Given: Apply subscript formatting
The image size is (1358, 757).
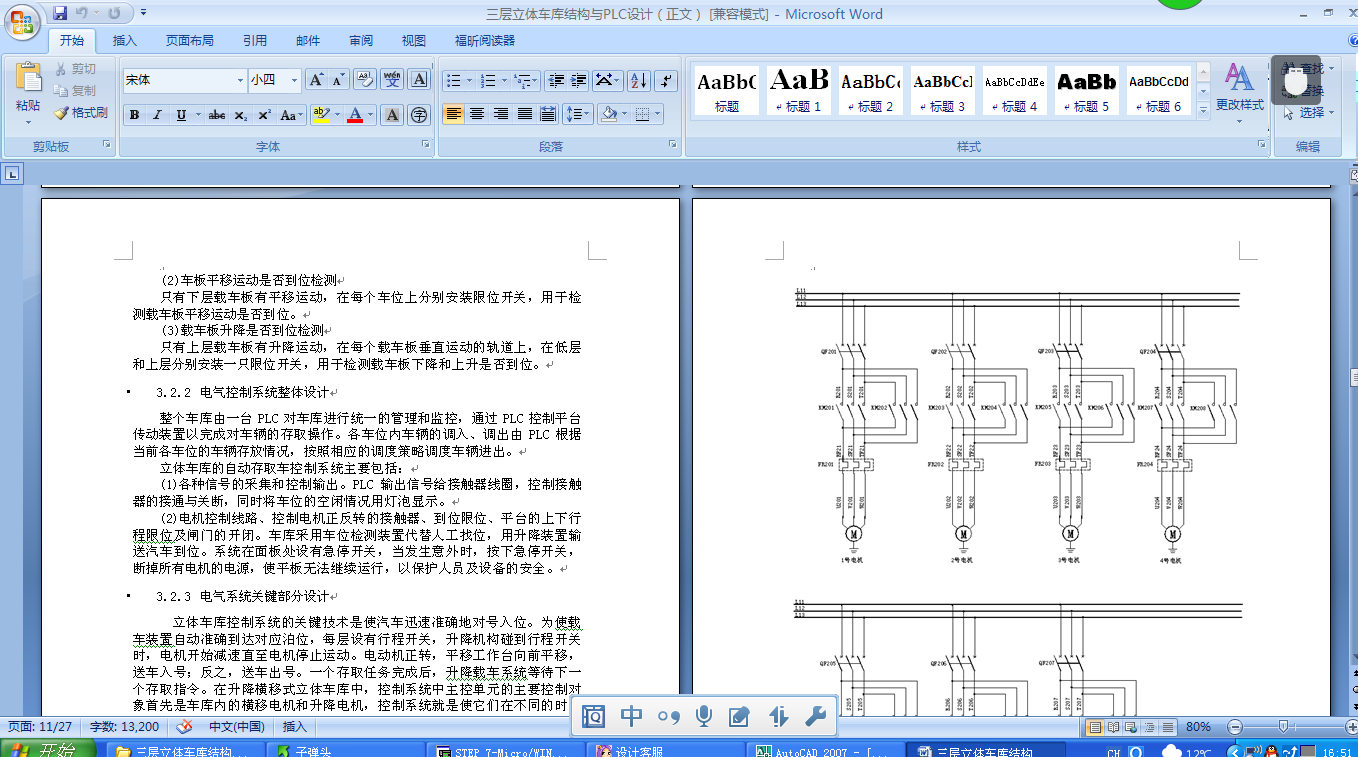Looking at the screenshot, I should (x=241, y=115).
